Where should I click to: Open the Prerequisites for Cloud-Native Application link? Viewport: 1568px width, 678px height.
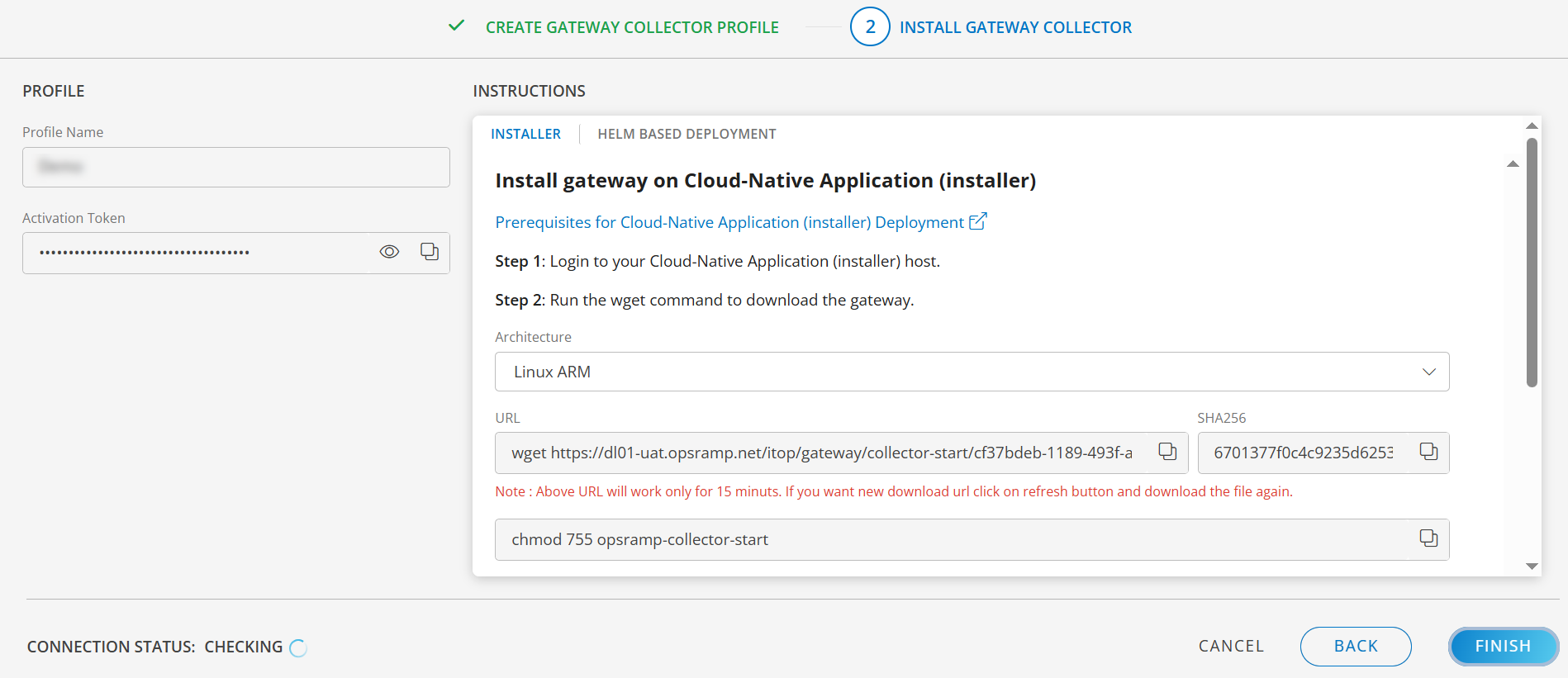coord(729,222)
